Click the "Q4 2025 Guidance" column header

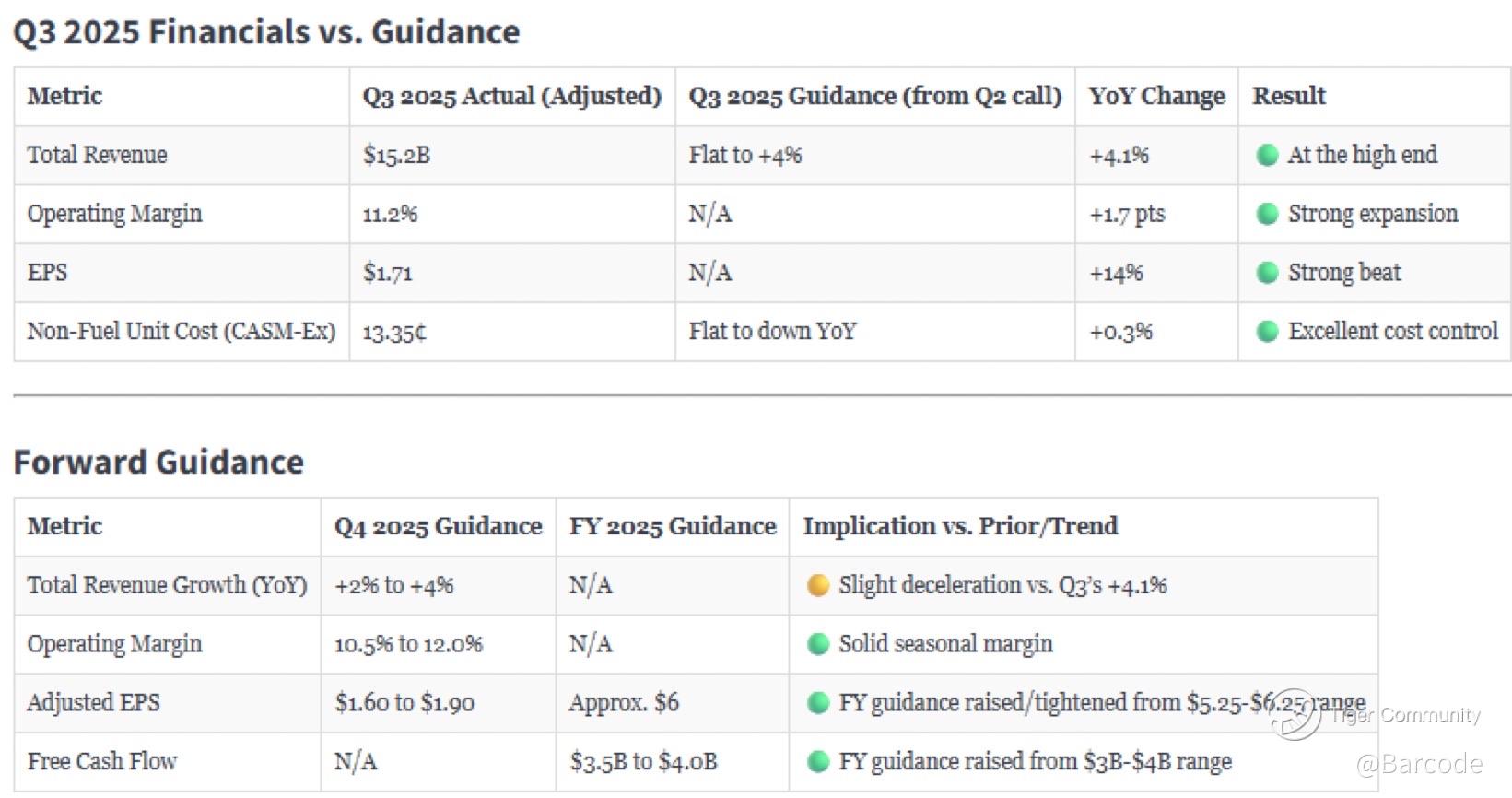(438, 526)
